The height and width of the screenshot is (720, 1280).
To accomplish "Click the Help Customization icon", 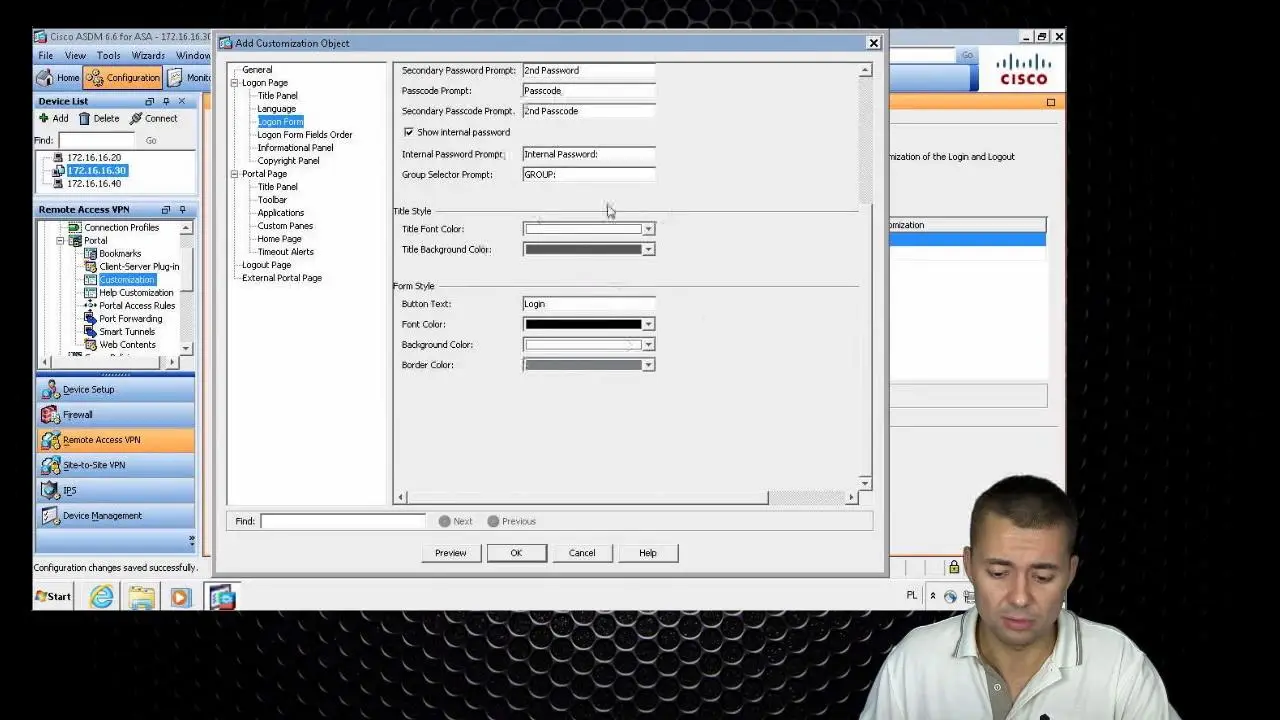I will click(x=90, y=292).
